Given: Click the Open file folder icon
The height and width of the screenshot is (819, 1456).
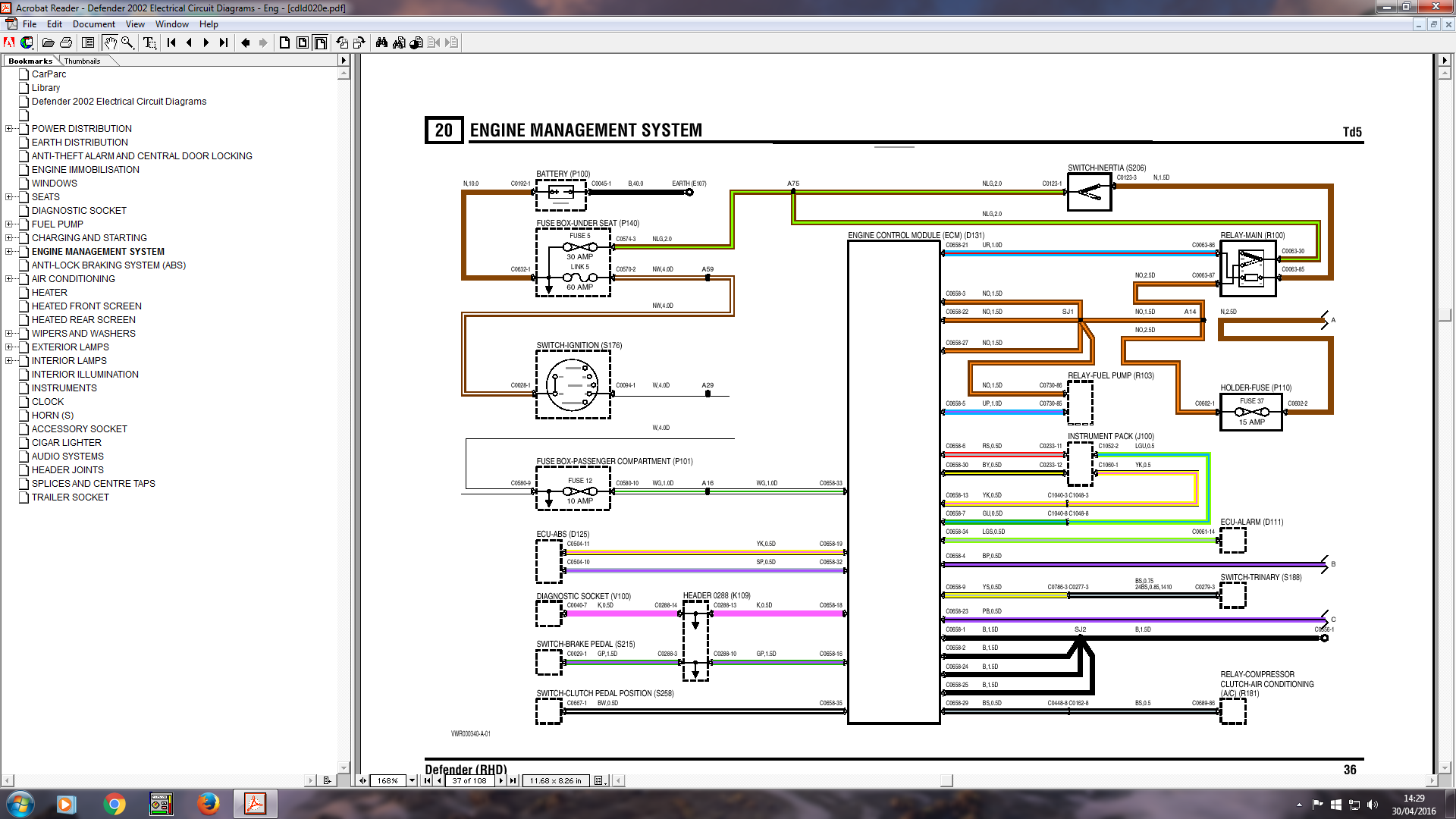Looking at the screenshot, I should [x=49, y=42].
